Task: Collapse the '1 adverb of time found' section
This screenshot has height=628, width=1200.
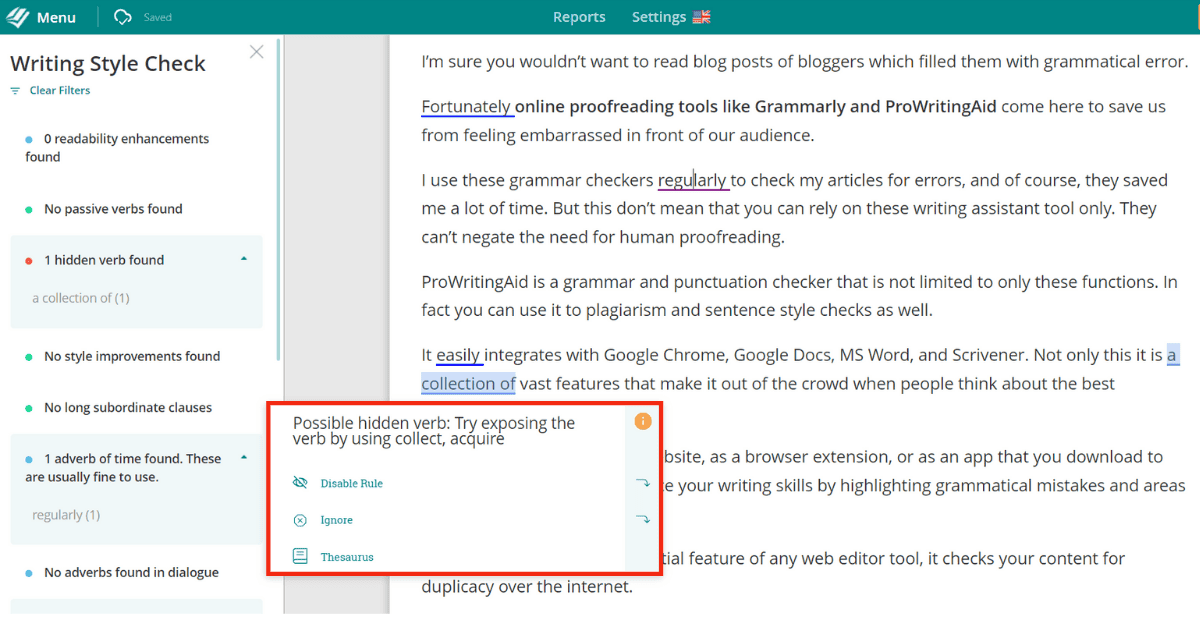Action: pyautogui.click(x=244, y=458)
